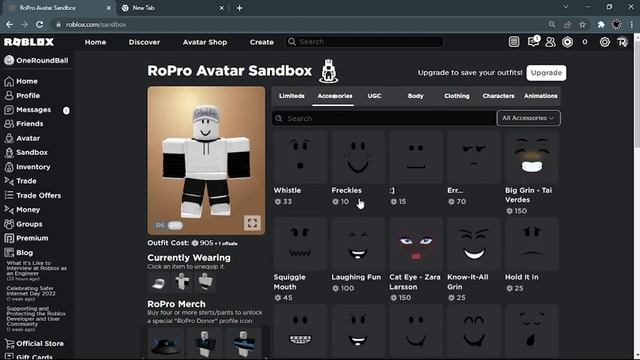Viewport: 640px width, 360px height.
Task: Open the Trade Offers sidebar icon
Action: [9, 195]
